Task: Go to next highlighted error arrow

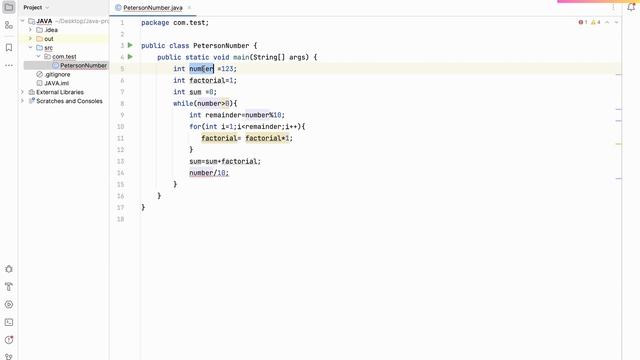Action: pos(616,22)
